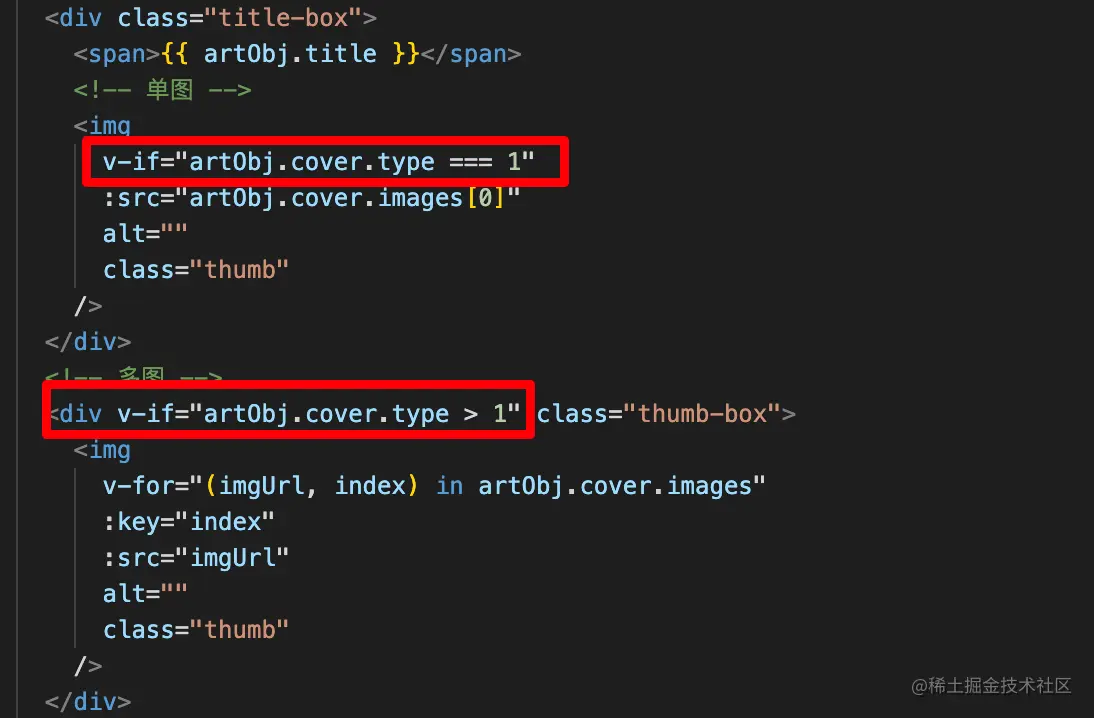The width and height of the screenshot is (1094, 718).
Task: Click the :src="imgUrl" attribute
Action: click(195, 558)
